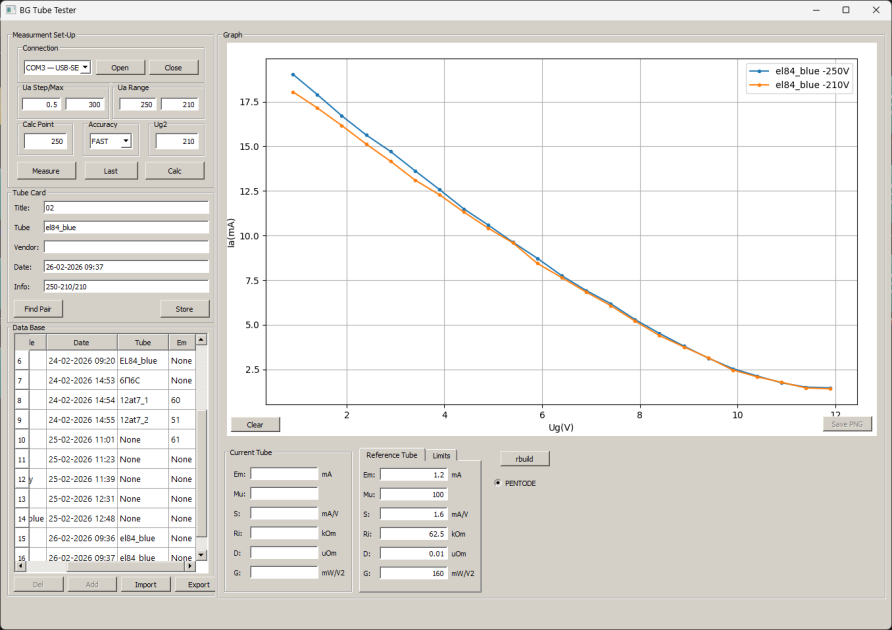Click the Open connection button
The width and height of the screenshot is (892, 630).
pos(120,68)
